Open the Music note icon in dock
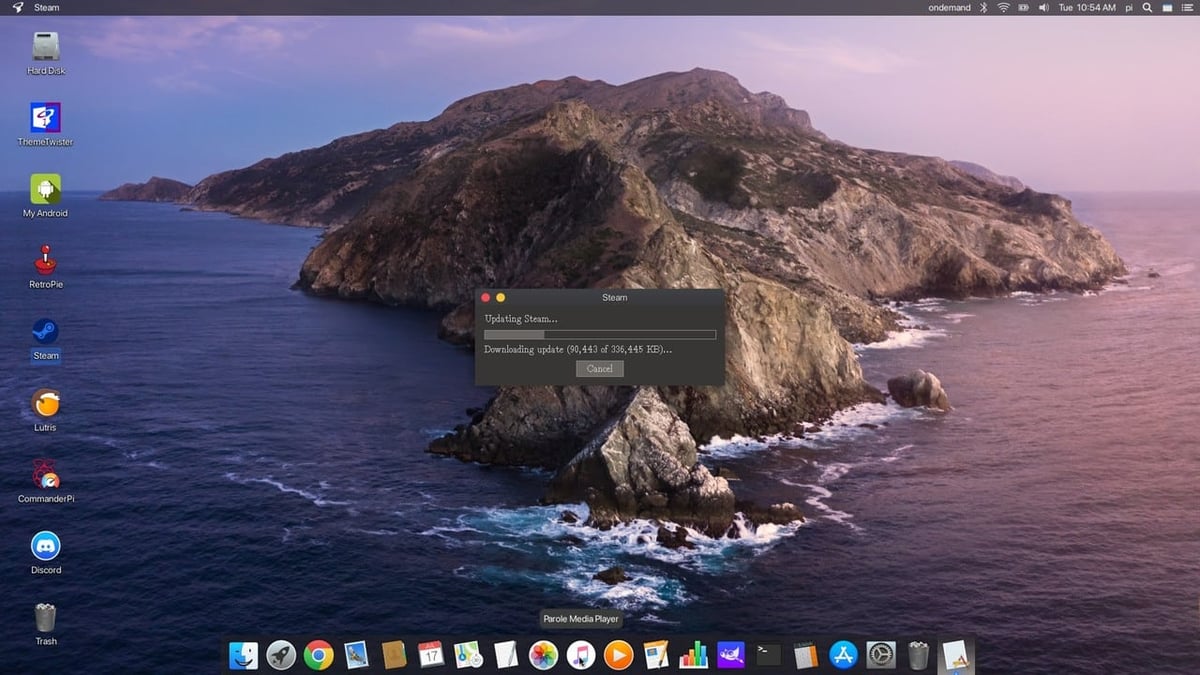The width and height of the screenshot is (1200, 675). point(581,655)
